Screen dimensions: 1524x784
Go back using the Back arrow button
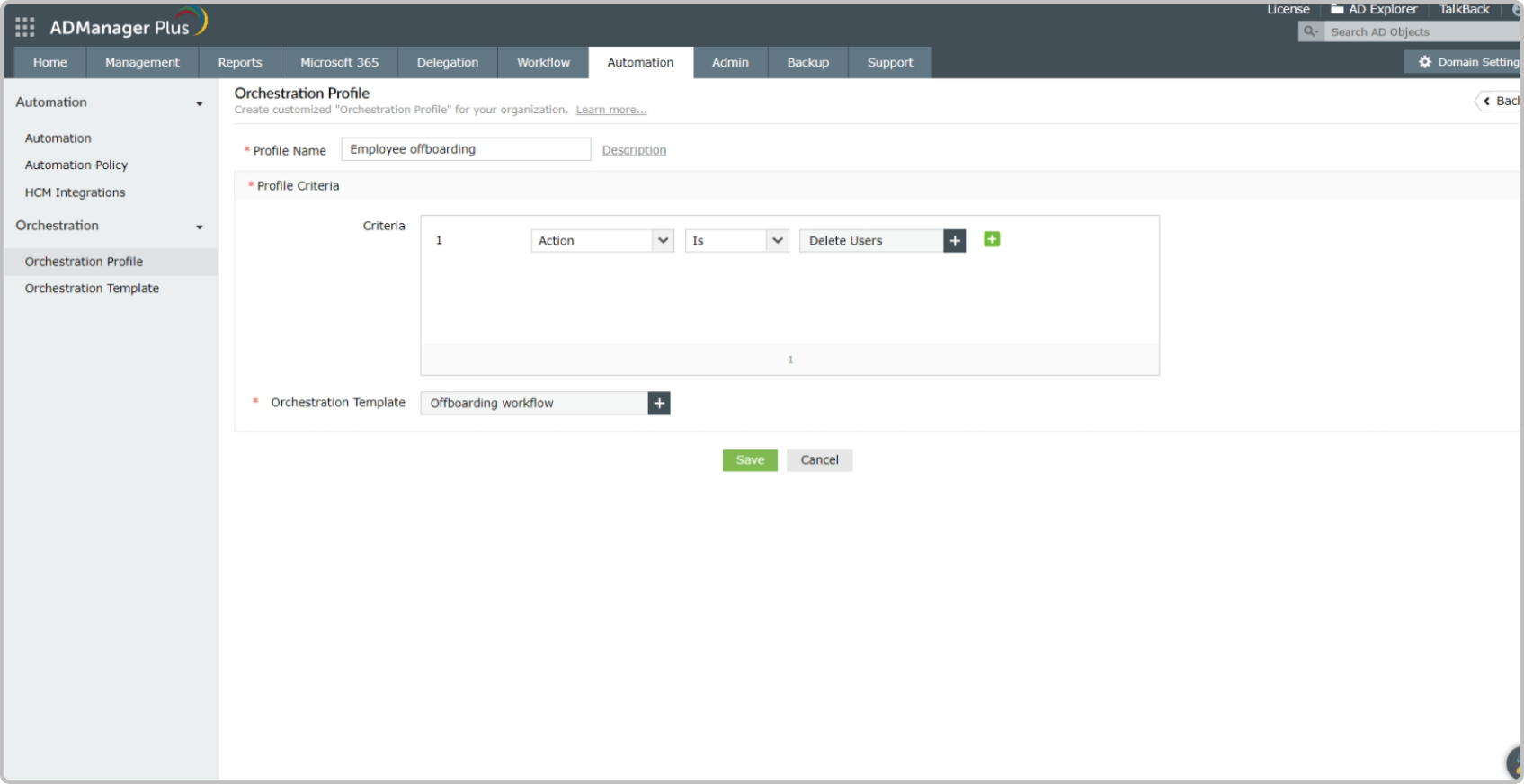click(1498, 101)
